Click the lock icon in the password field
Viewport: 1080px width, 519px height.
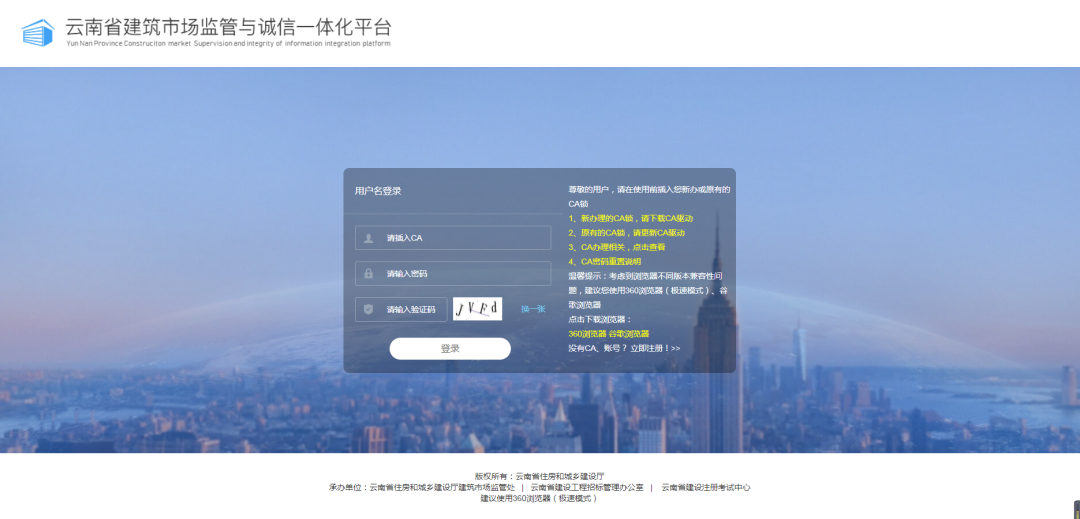(x=368, y=273)
